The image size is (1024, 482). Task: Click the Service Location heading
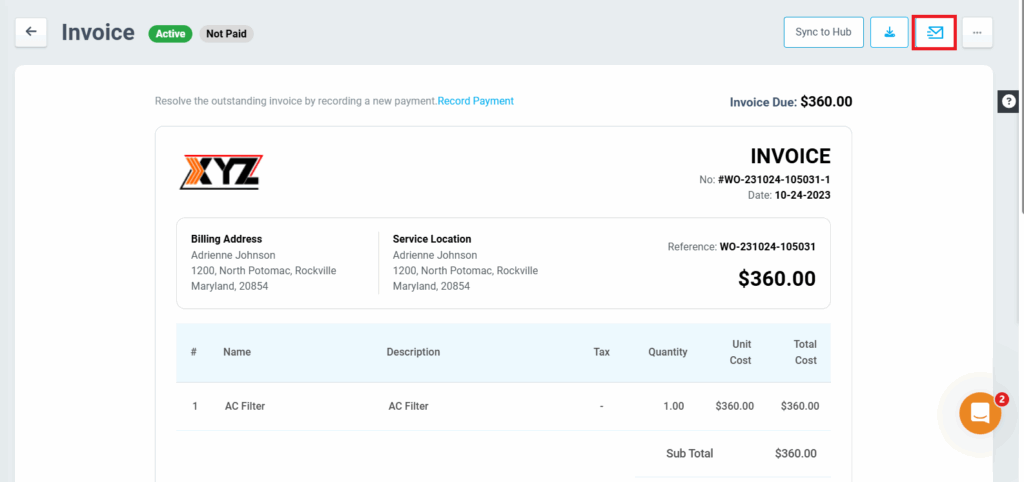(x=432, y=239)
